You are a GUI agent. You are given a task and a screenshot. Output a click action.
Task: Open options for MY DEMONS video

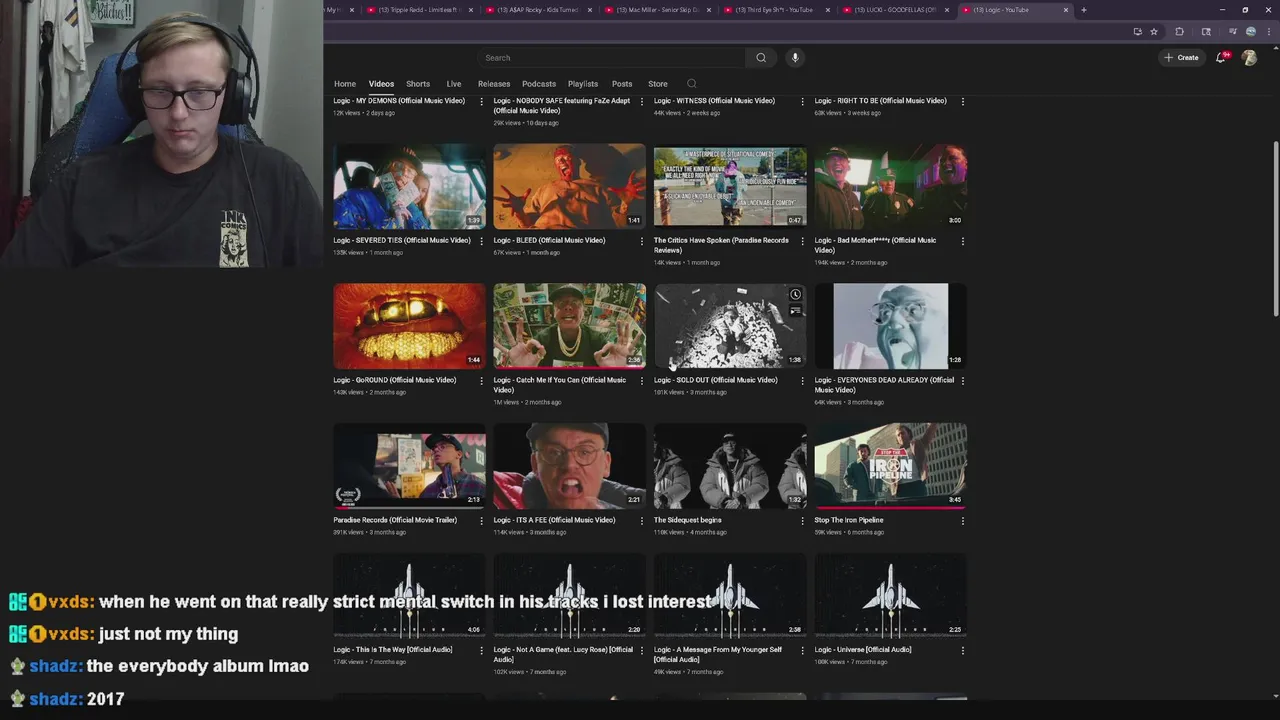[481, 102]
